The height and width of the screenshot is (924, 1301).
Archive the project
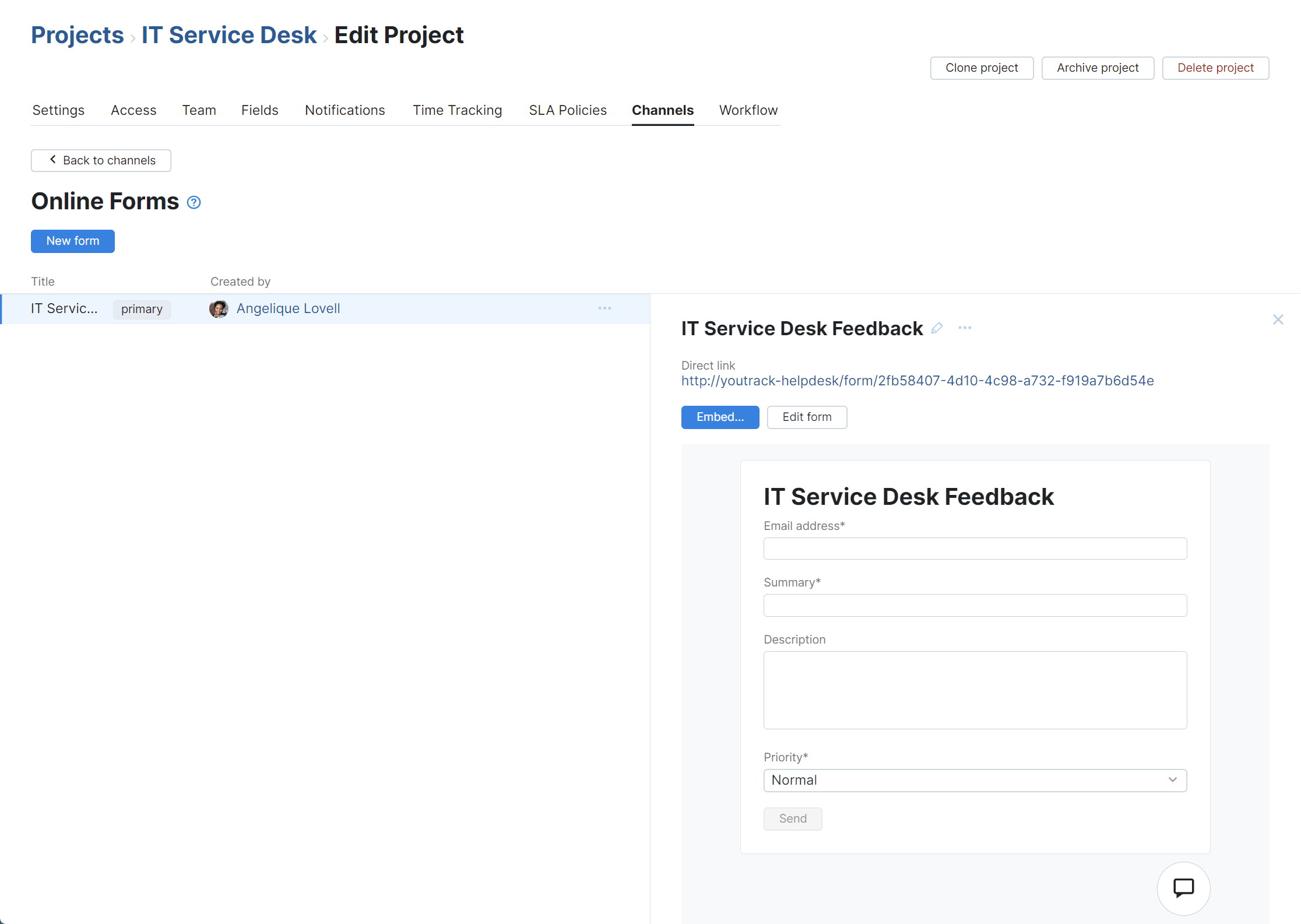click(x=1098, y=68)
